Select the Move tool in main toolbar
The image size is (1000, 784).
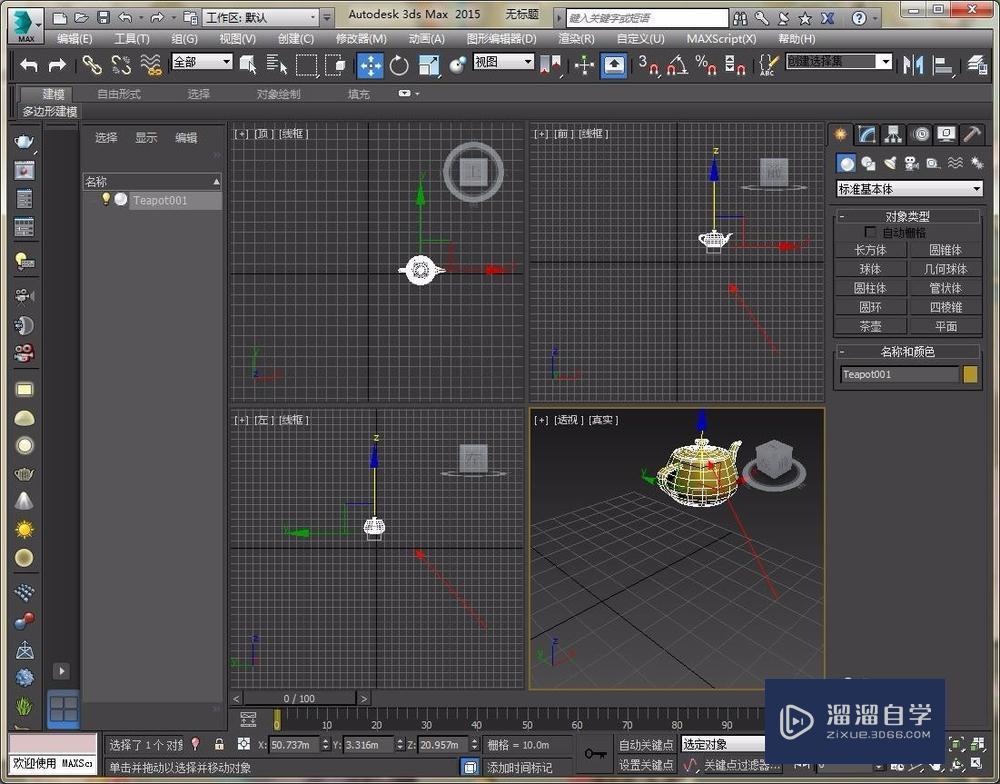coord(370,65)
